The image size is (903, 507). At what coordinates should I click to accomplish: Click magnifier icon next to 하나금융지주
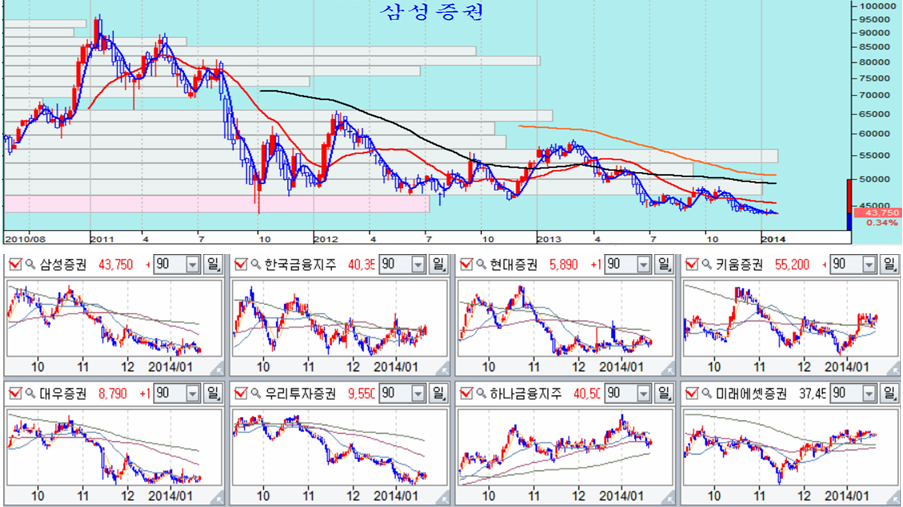click(x=481, y=394)
